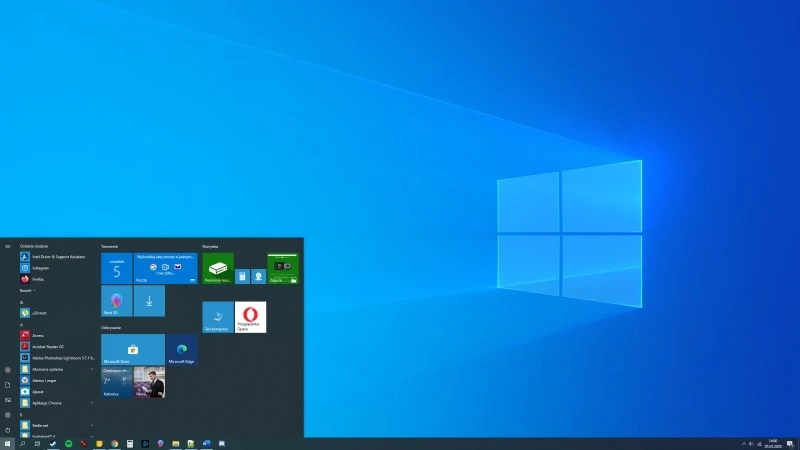Click the Windows Start button
Screen dimensions: 800x450
pos(7,444)
